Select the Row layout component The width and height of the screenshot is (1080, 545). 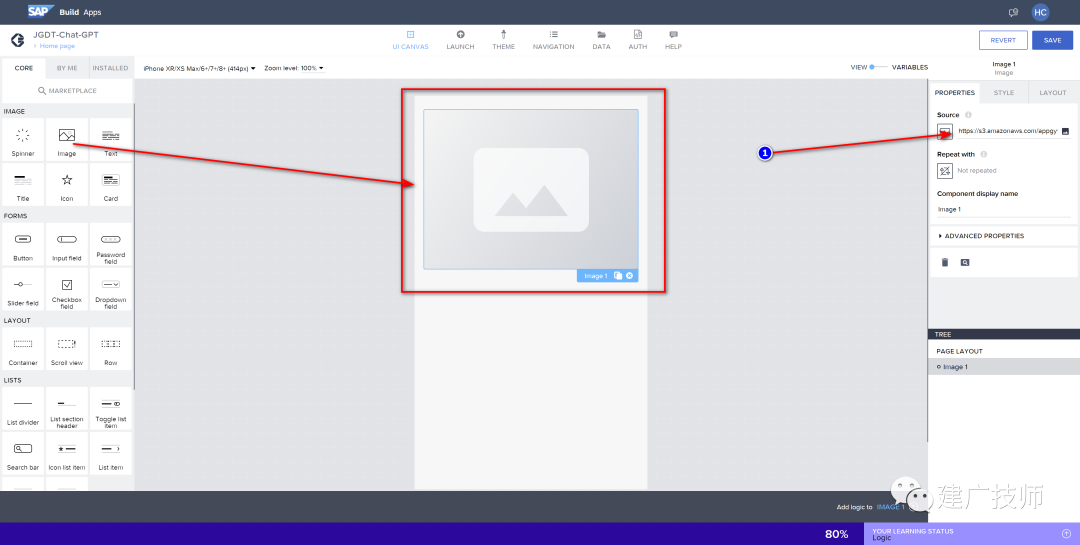click(x=110, y=349)
